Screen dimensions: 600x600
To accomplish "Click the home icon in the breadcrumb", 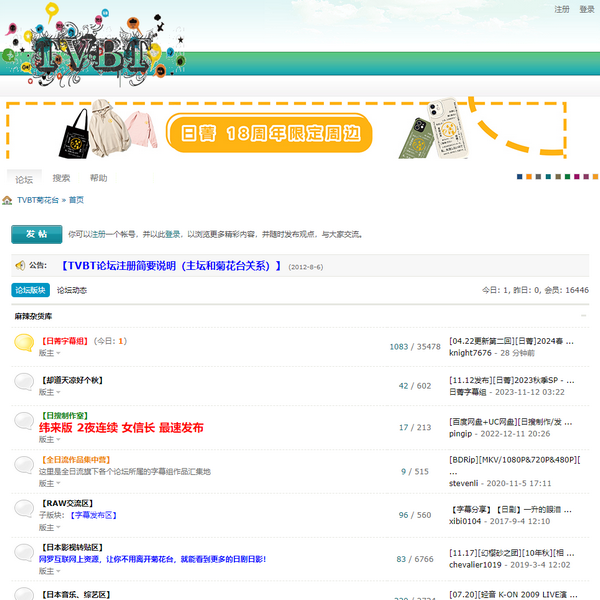I will click(x=7, y=200).
